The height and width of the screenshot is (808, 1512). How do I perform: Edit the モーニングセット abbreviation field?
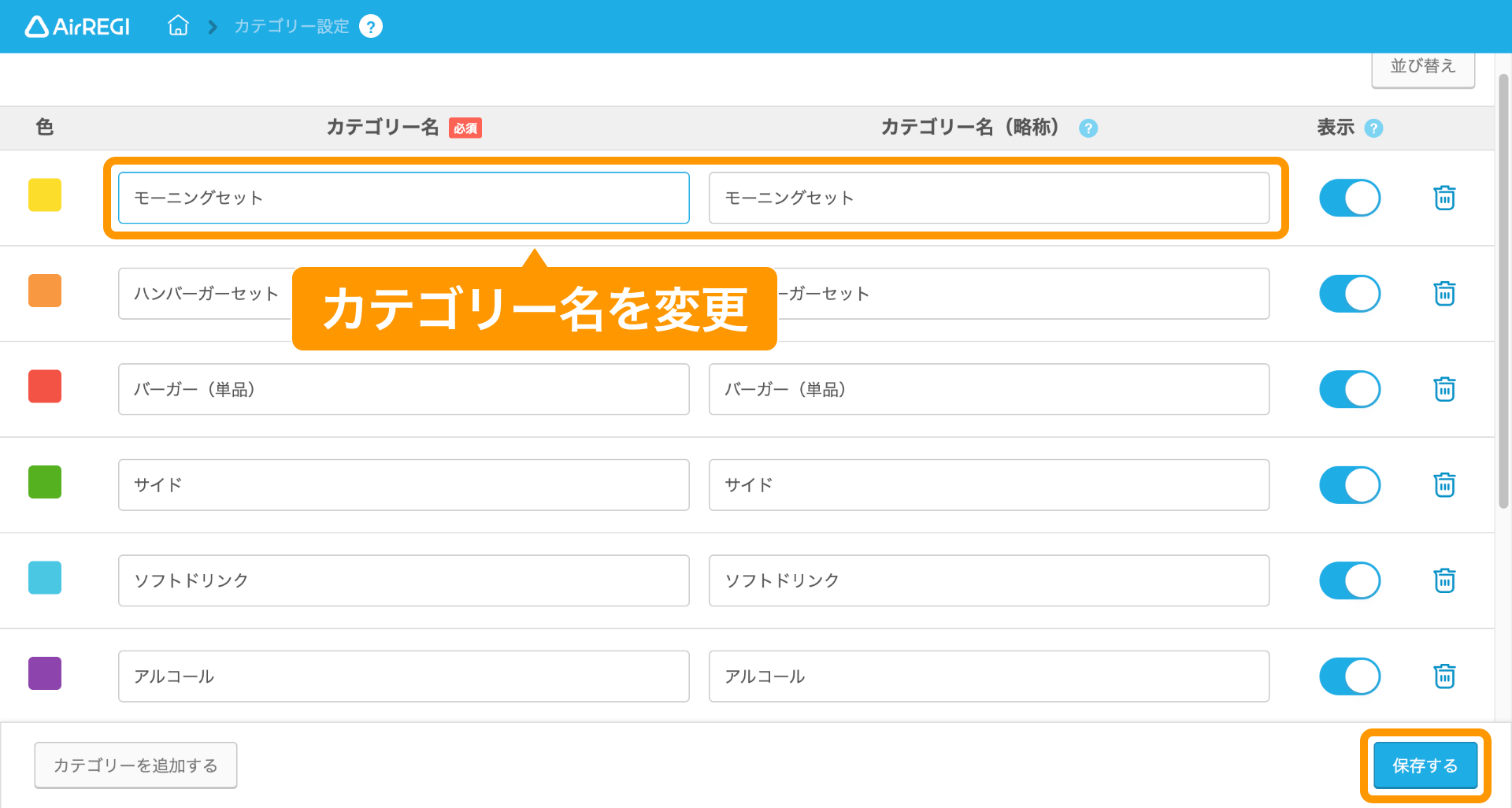click(x=989, y=198)
